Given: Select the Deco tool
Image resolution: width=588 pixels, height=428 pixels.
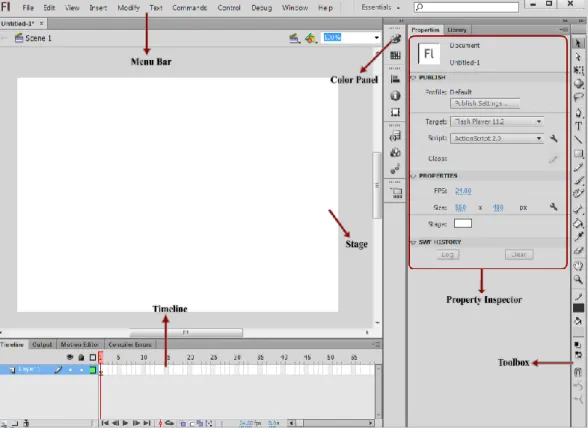Looking at the screenshot, I should [x=578, y=194].
